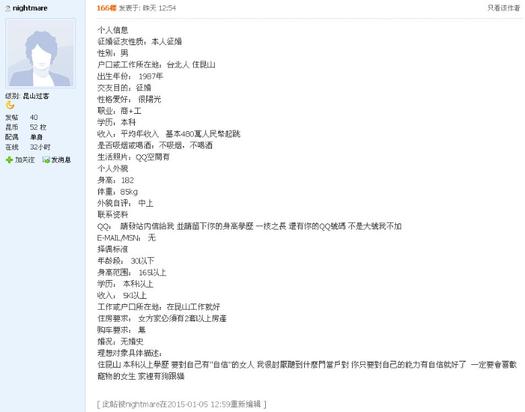
Task: Click the 单身 marital status value
Action: pyautogui.click(x=36, y=137)
